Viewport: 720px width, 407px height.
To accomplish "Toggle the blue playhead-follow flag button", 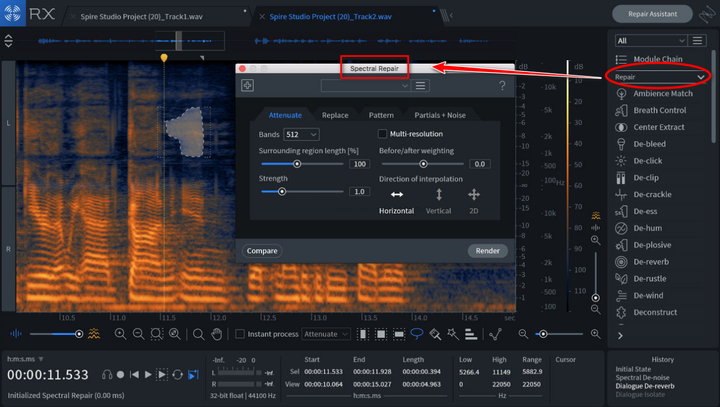I will [x=193, y=375].
